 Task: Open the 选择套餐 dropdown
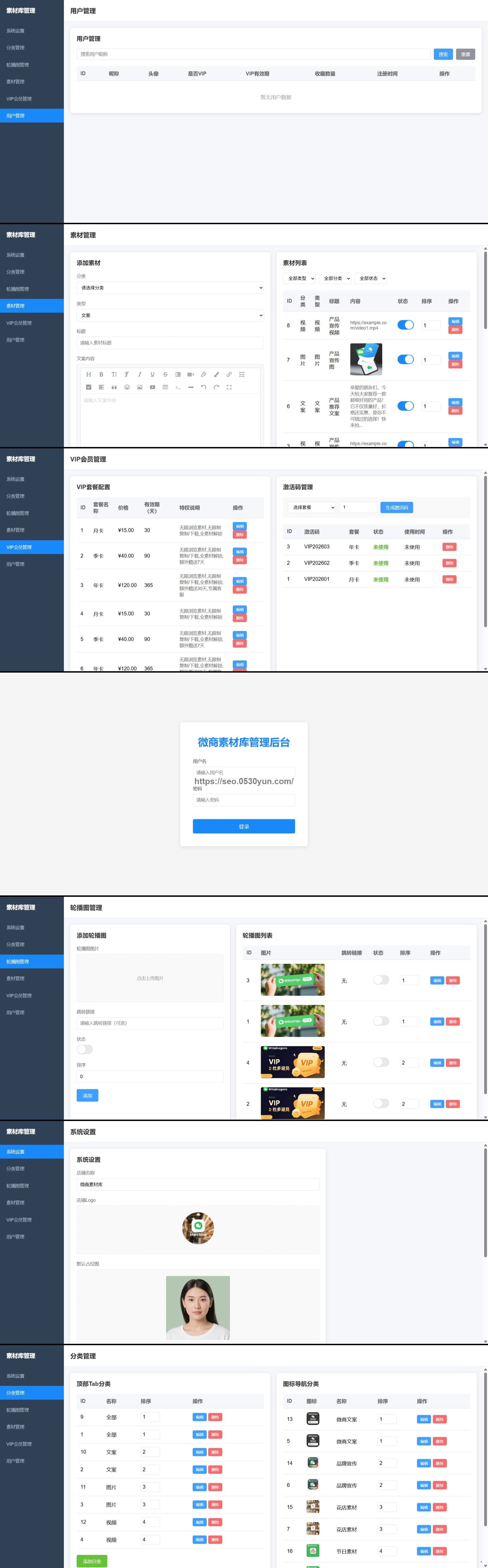point(312,507)
